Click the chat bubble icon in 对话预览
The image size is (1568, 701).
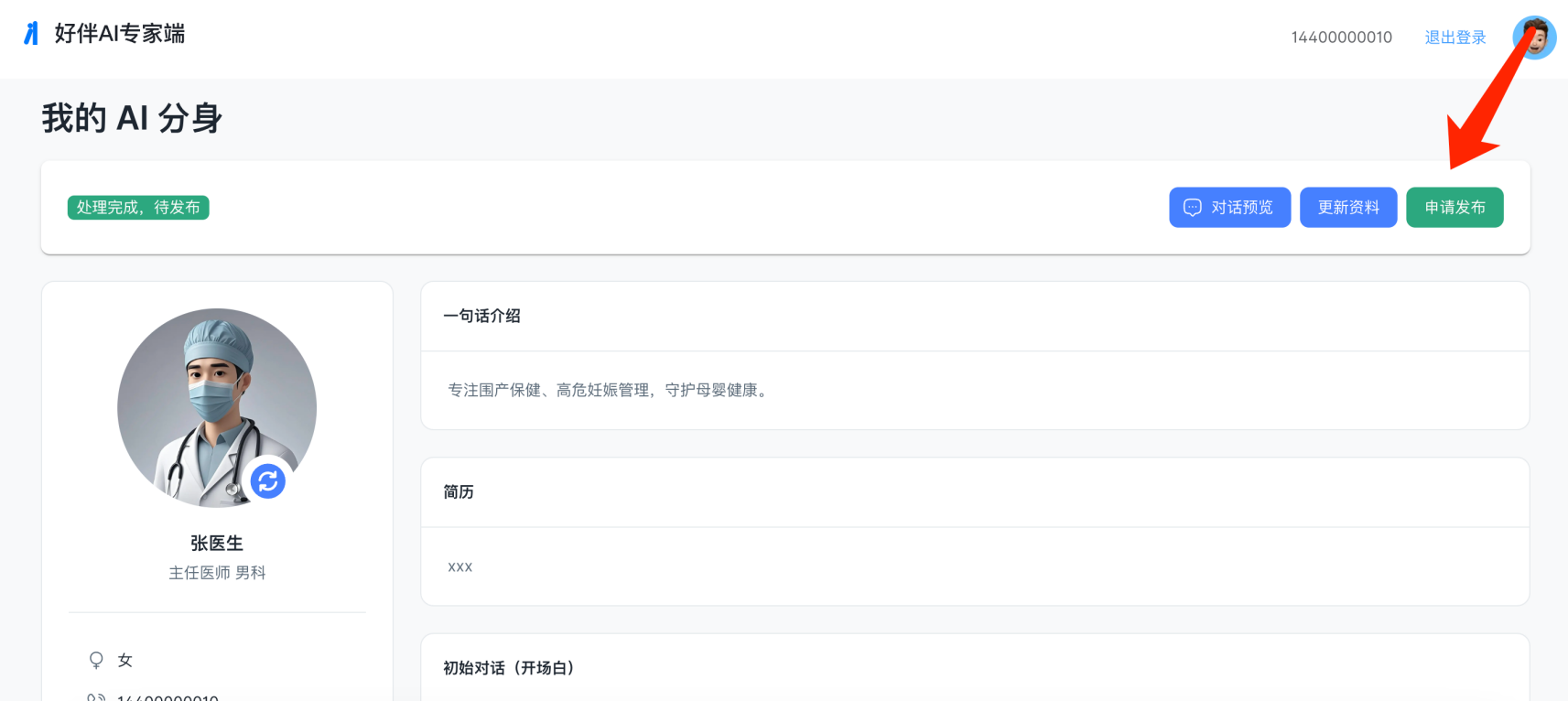coord(1192,208)
